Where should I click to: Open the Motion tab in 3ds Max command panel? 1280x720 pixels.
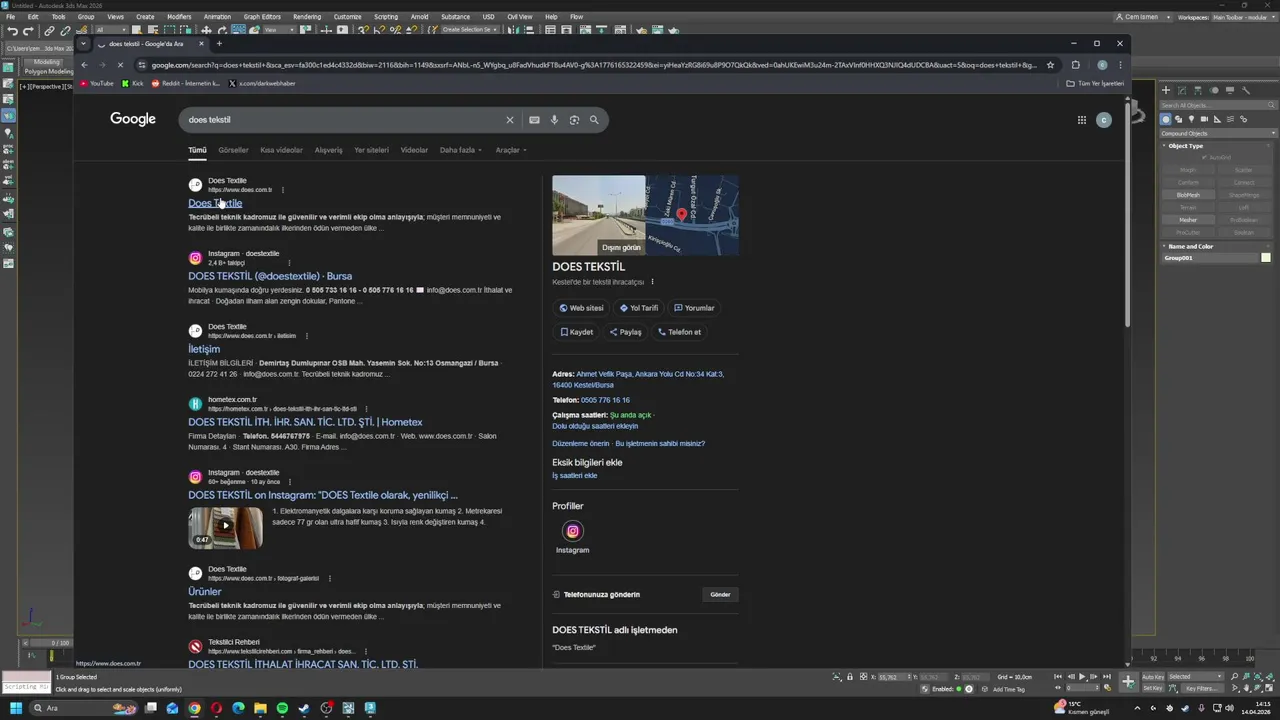(x=1214, y=90)
